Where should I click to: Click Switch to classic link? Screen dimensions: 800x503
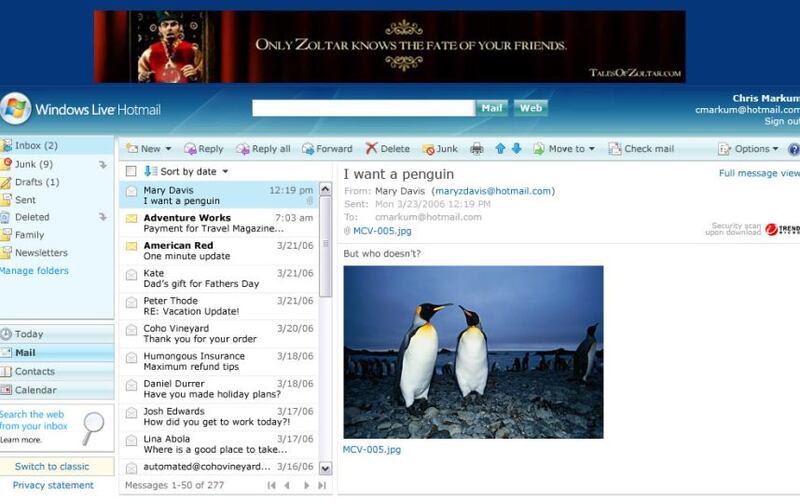coord(52,466)
